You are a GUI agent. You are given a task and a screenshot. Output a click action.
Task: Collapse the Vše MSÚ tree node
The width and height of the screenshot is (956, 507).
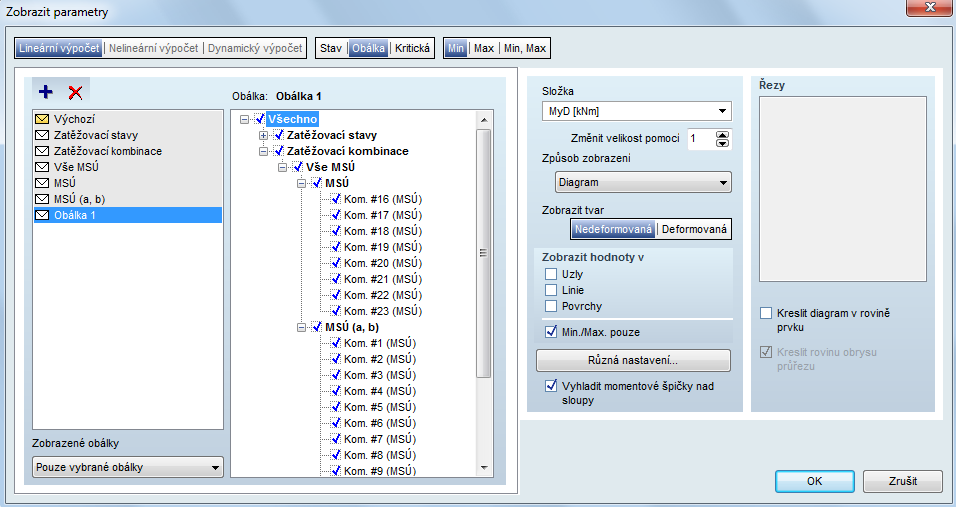point(282,167)
